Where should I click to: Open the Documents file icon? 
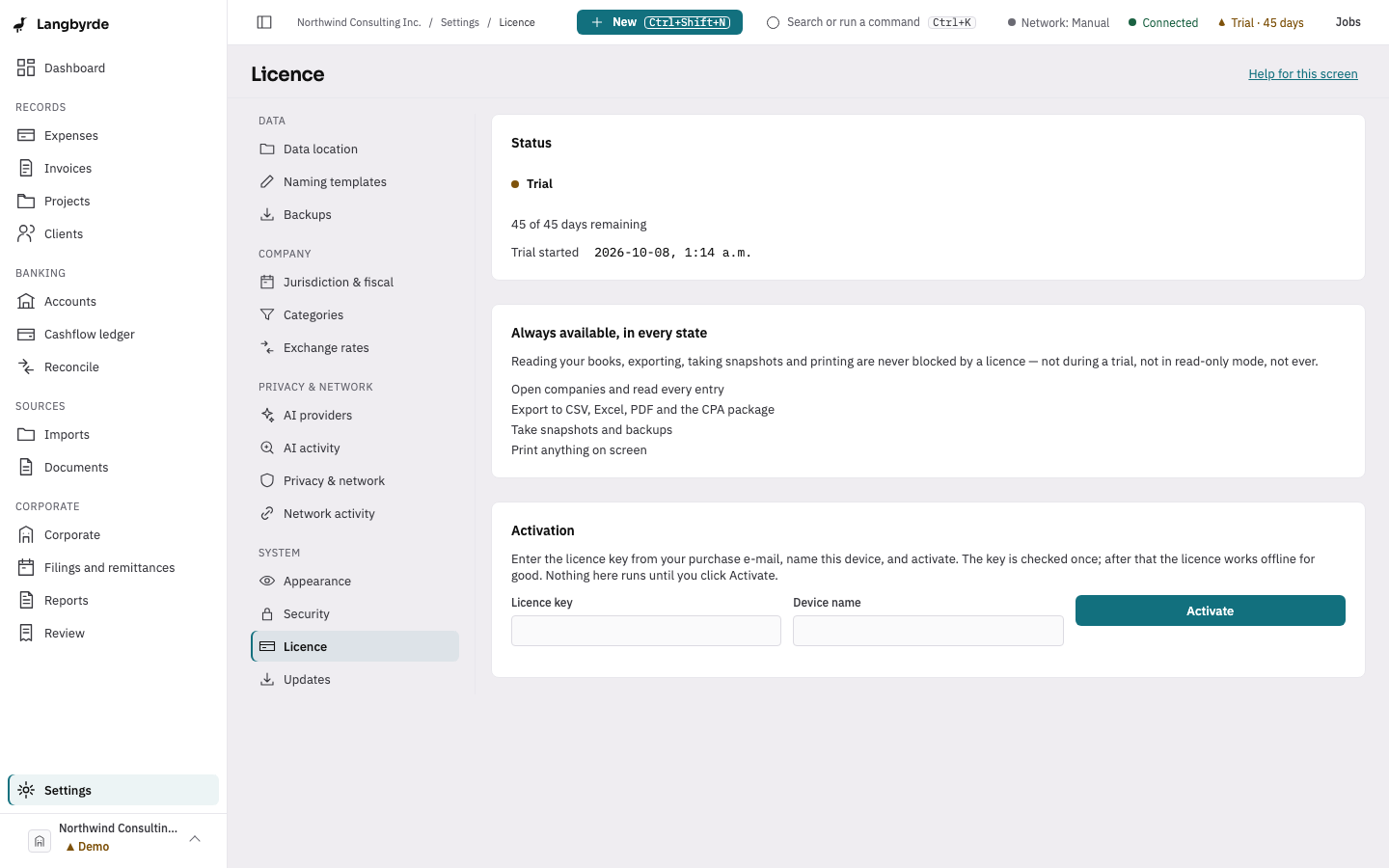[26, 467]
